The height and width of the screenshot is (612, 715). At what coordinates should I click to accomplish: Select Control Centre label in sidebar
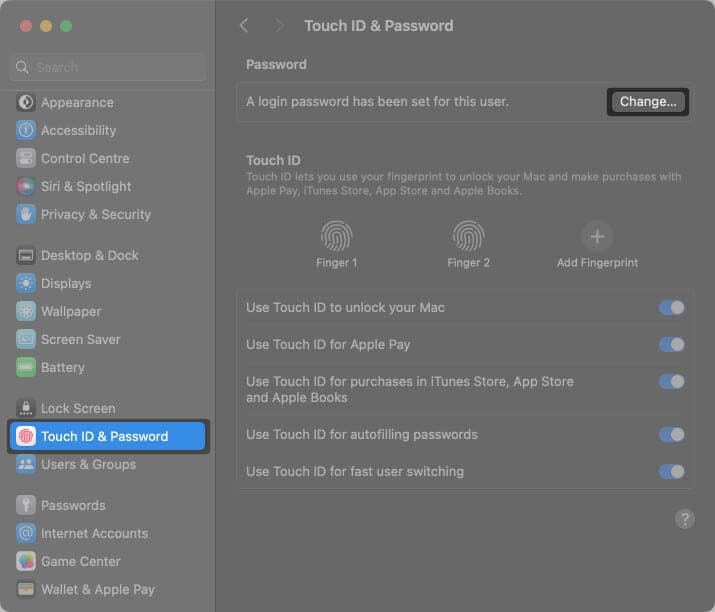pos(85,158)
